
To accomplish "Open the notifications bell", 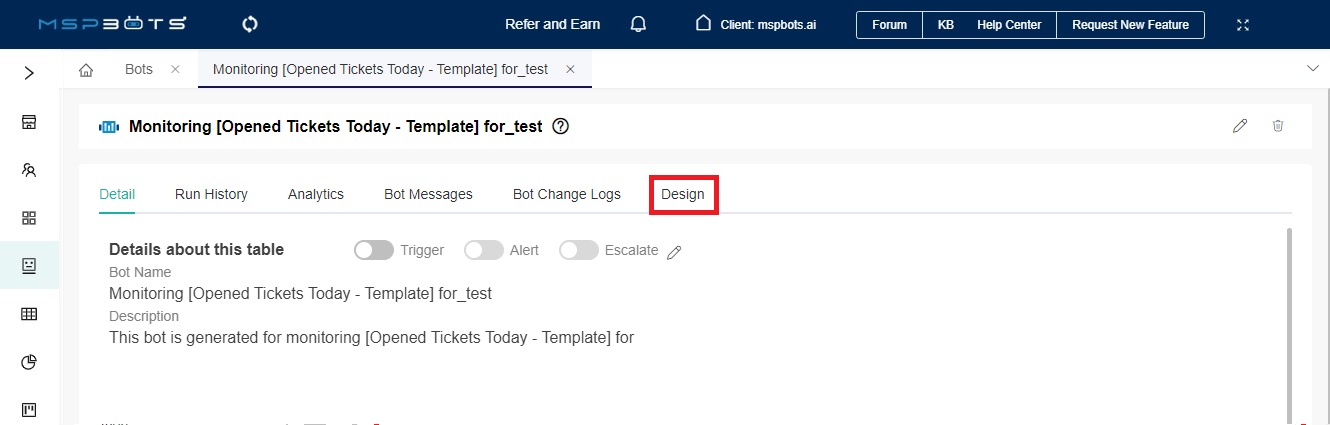I will click(x=638, y=24).
